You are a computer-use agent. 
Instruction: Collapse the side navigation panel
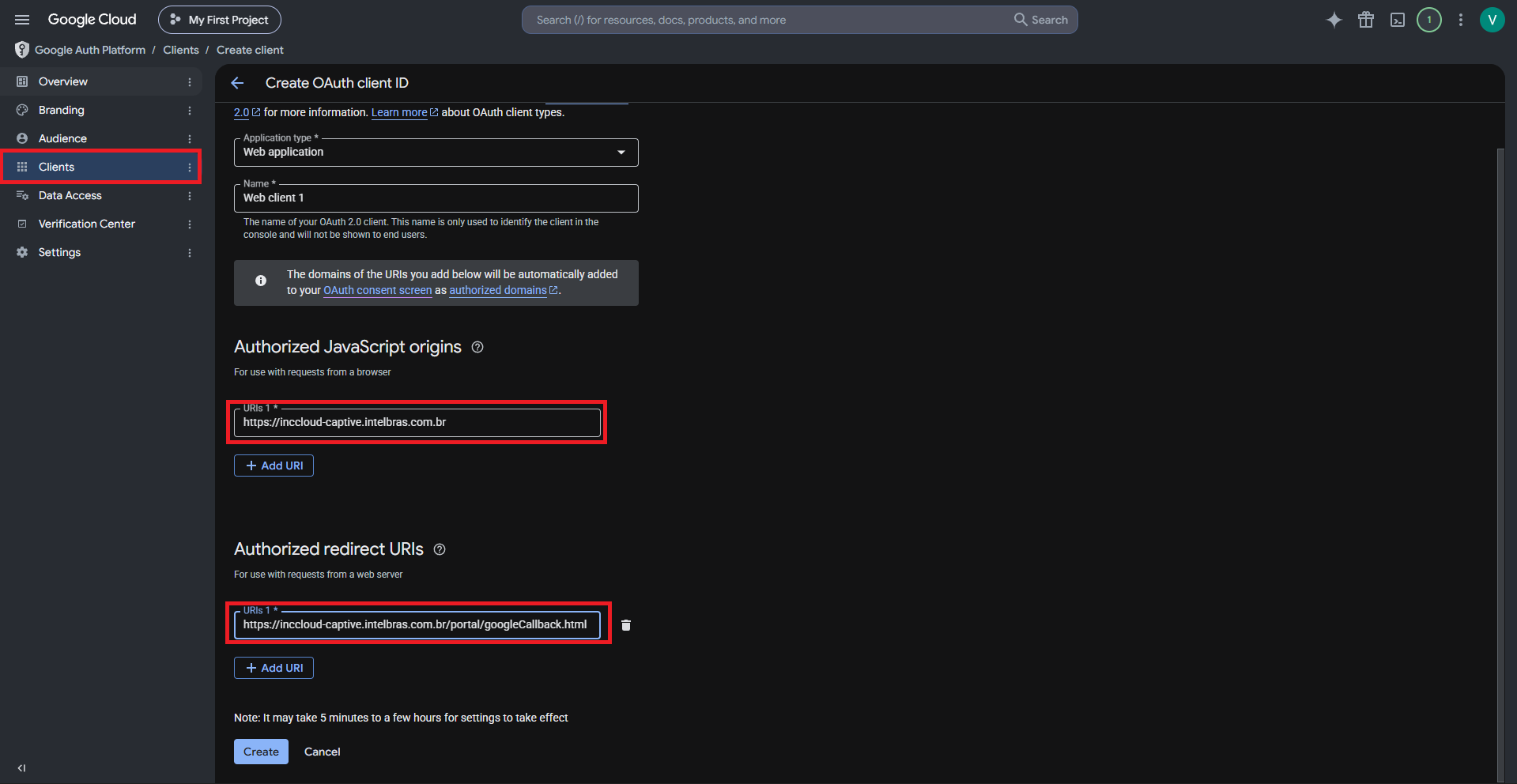(21, 768)
